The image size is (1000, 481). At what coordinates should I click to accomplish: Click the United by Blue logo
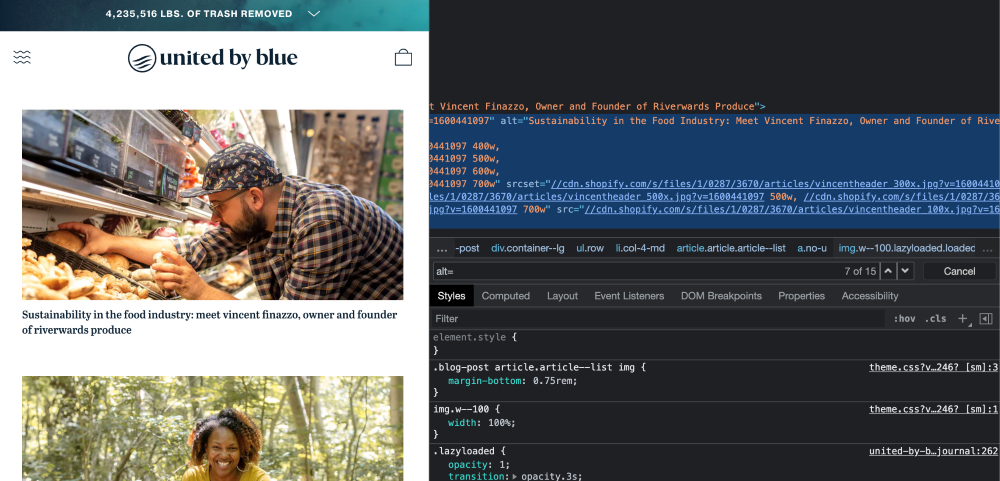212,58
